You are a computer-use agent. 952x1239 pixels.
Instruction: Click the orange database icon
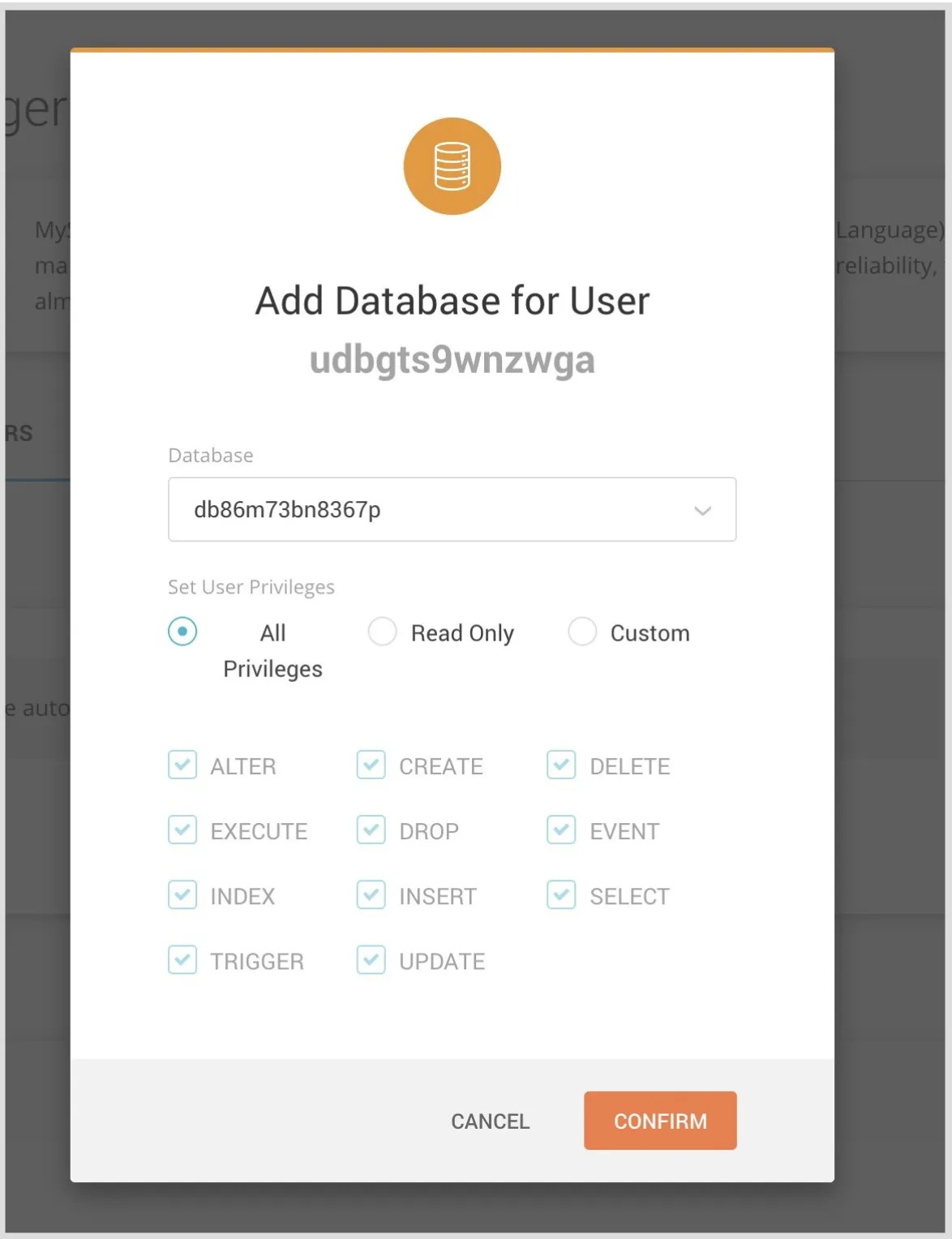pos(452,166)
